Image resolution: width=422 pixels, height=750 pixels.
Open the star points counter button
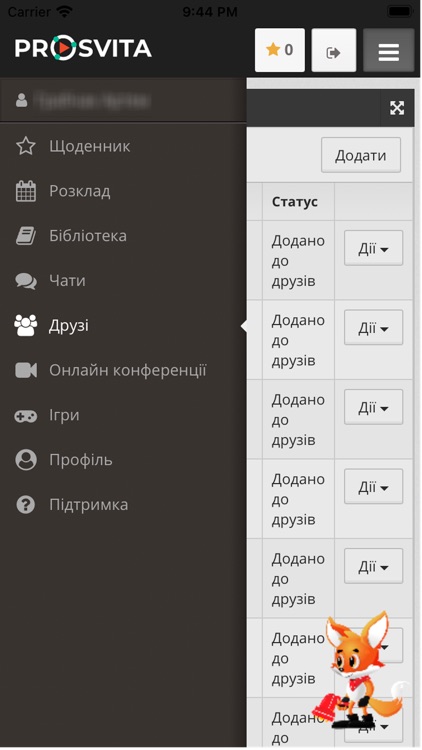pyautogui.click(x=280, y=50)
